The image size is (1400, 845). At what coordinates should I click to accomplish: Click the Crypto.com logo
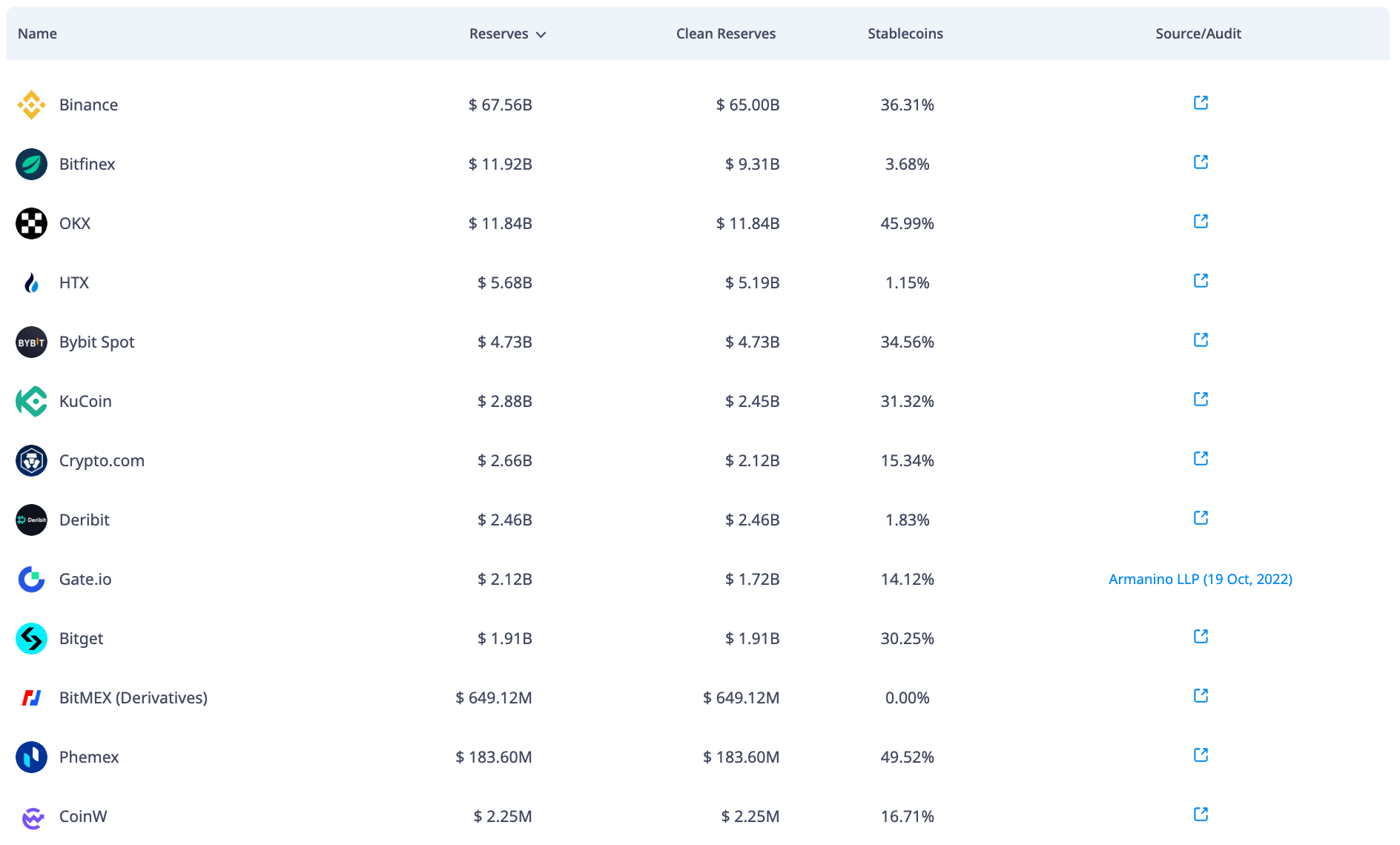click(31, 460)
